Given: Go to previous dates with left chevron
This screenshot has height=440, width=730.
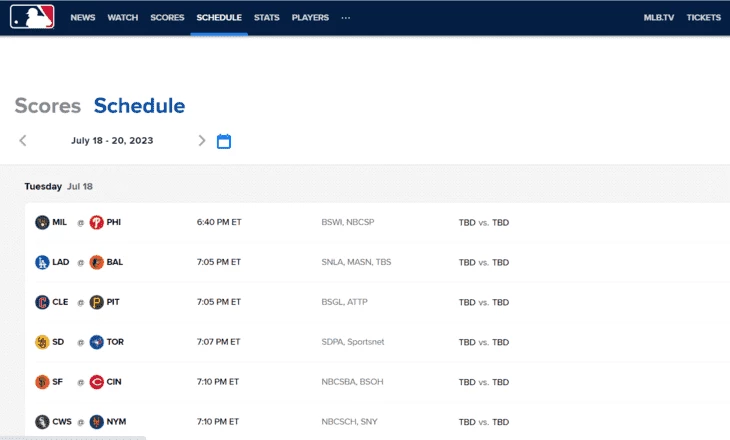Looking at the screenshot, I should pyautogui.click(x=23, y=141).
